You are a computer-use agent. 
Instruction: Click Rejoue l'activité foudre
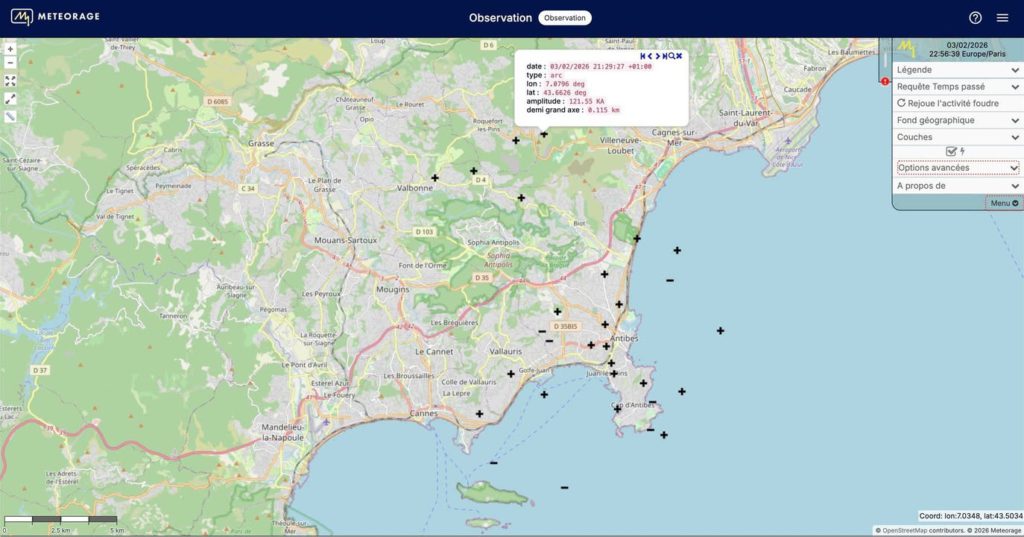pyautogui.click(x=950, y=103)
